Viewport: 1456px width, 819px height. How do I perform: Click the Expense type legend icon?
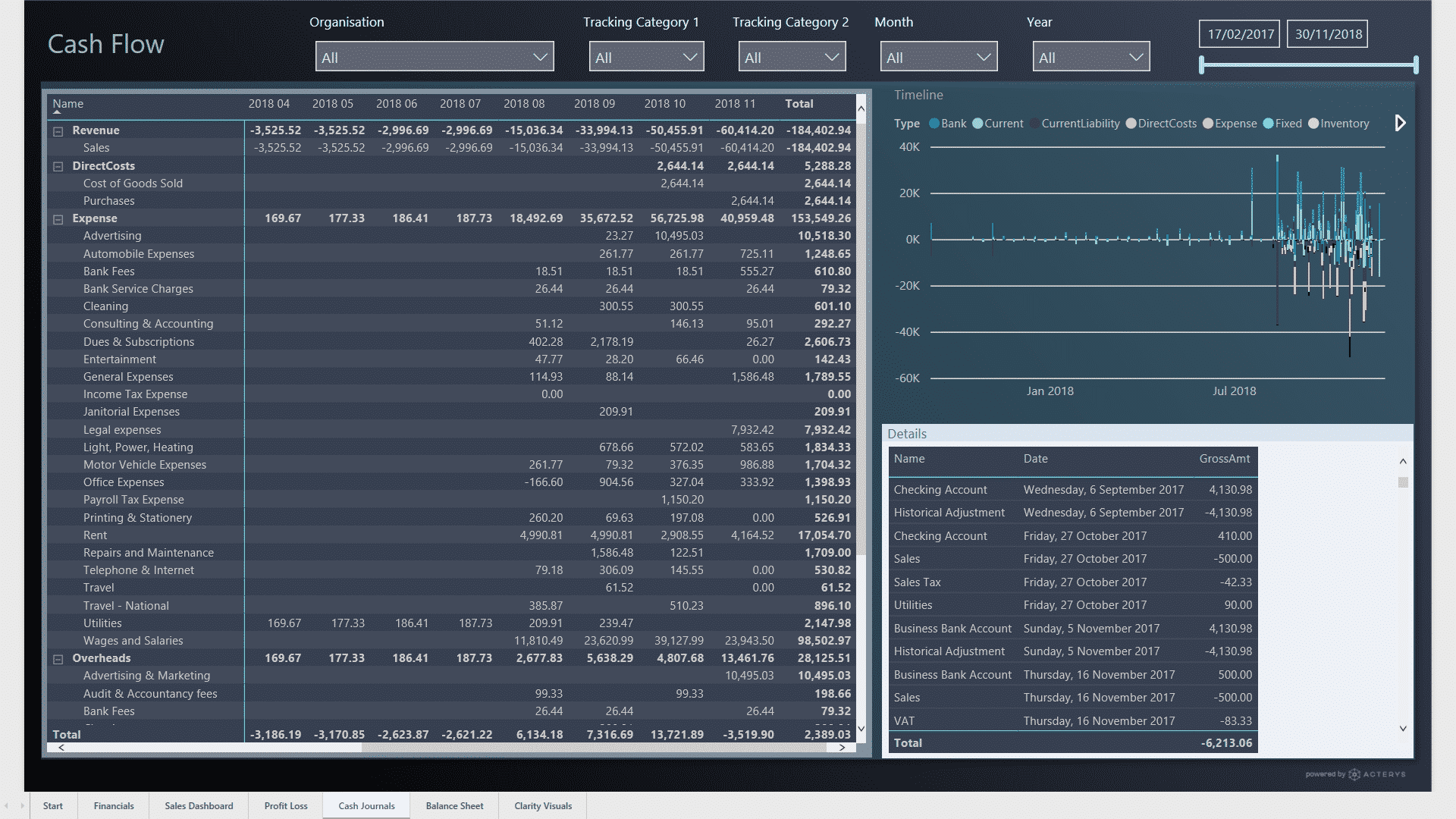click(1209, 123)
